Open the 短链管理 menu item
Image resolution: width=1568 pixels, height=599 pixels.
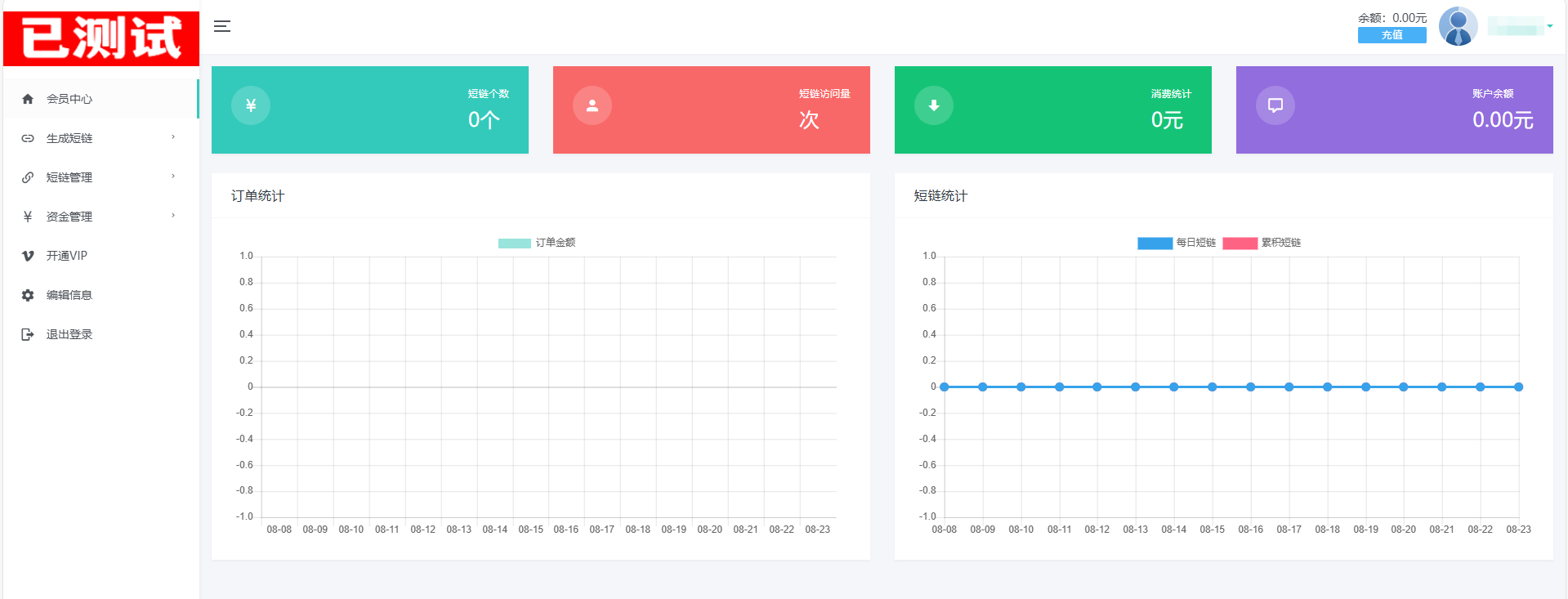101,177
